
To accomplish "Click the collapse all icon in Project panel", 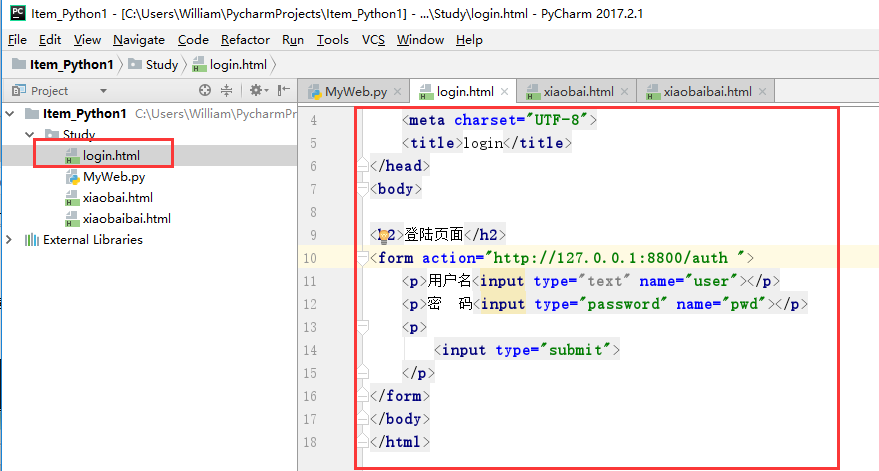I will [226, 90].
